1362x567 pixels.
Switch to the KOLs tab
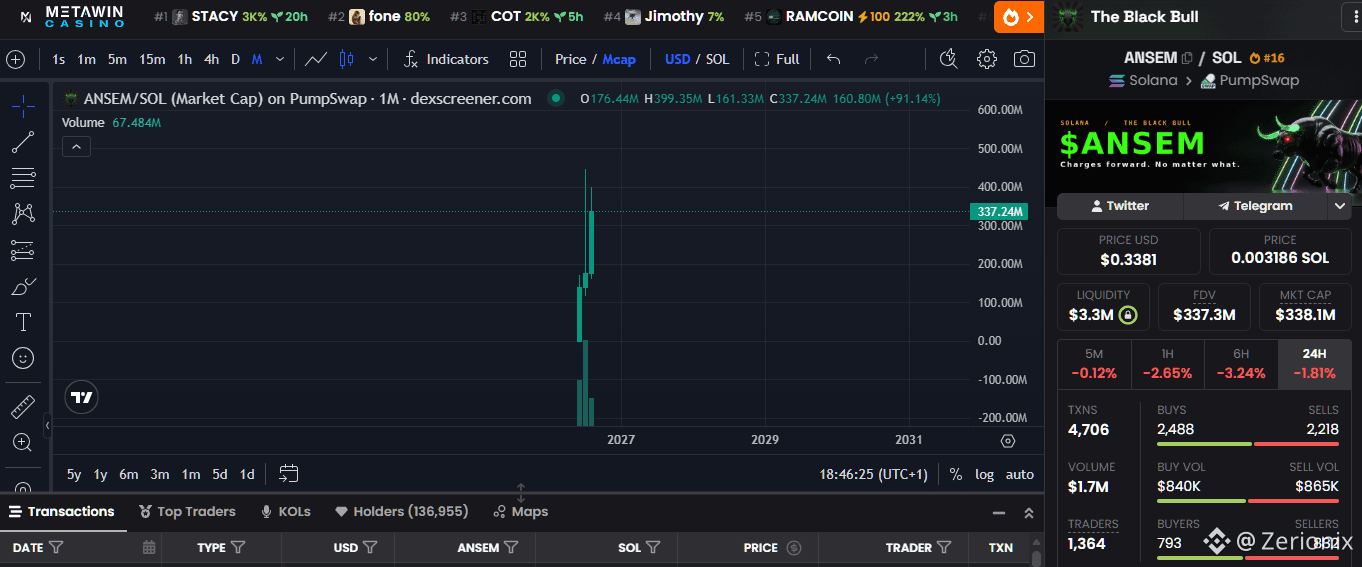coord(285,511)
